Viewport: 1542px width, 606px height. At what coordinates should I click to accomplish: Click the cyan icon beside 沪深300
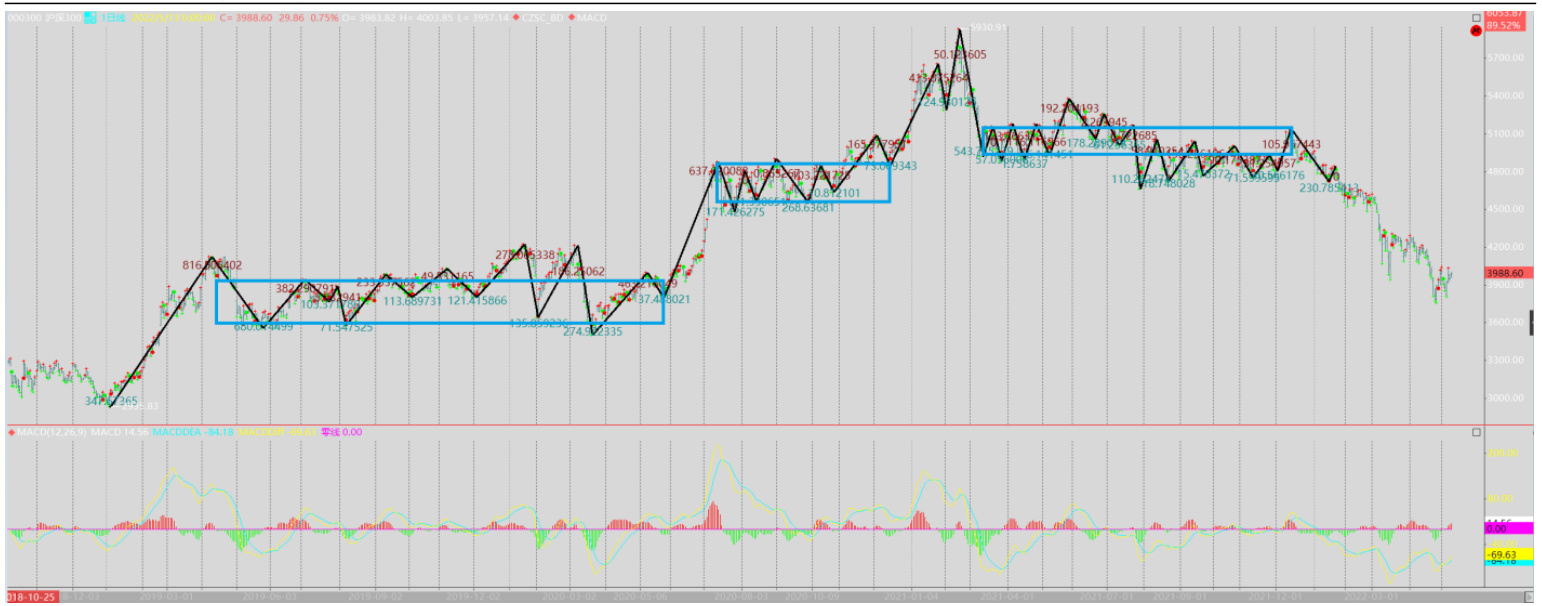(x=89, y=17)
